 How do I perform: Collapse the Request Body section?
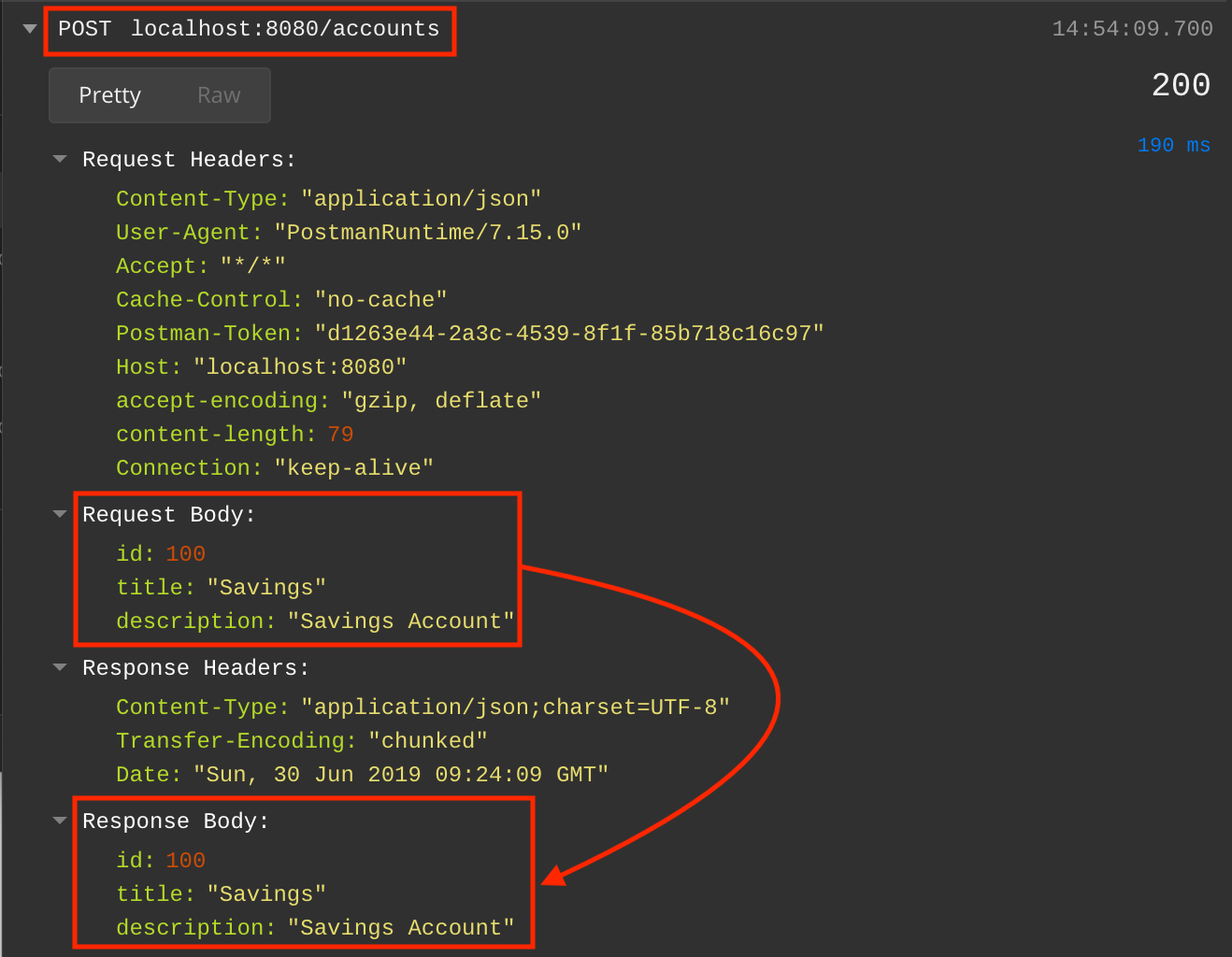[x=59, y=514]
